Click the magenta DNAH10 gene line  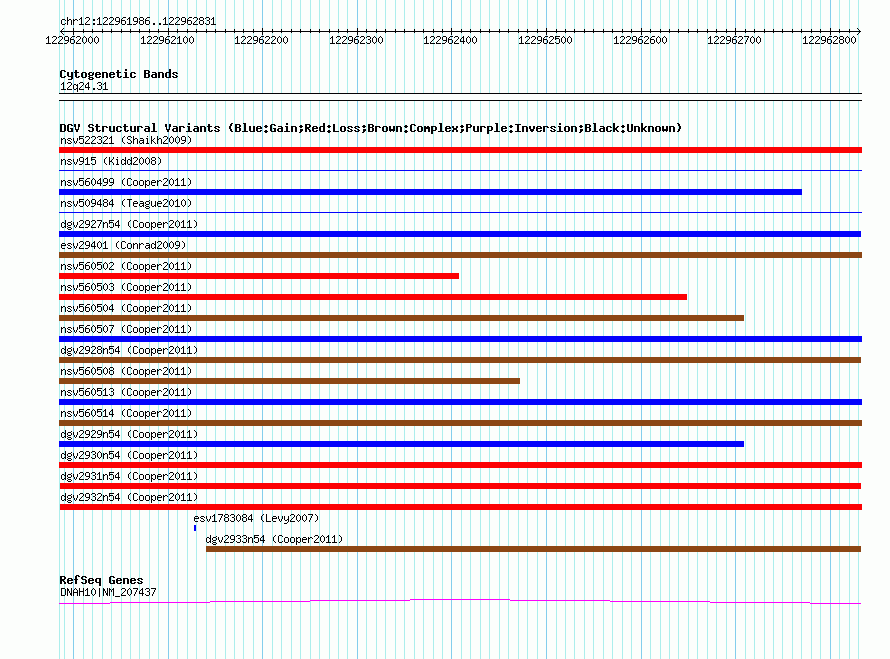click(460, 602)
